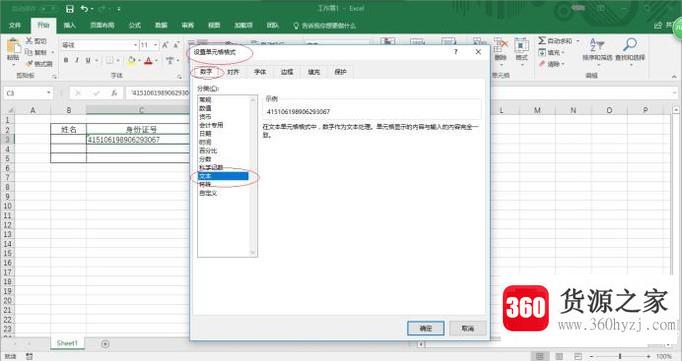This screenshot has width=682, height=361.
Task: Insert function using the fx icon
Action: [114, 93]
